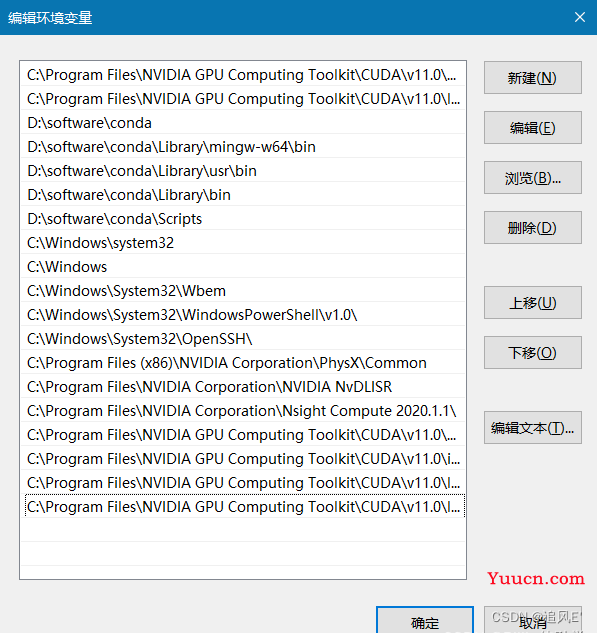This screenshot has width=597, height=633.
Task: Move entry up with 上移(U)
Action: point(532,303)
